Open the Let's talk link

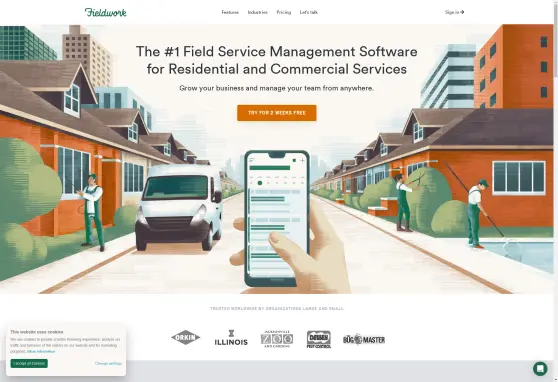(x=309, y=12)
